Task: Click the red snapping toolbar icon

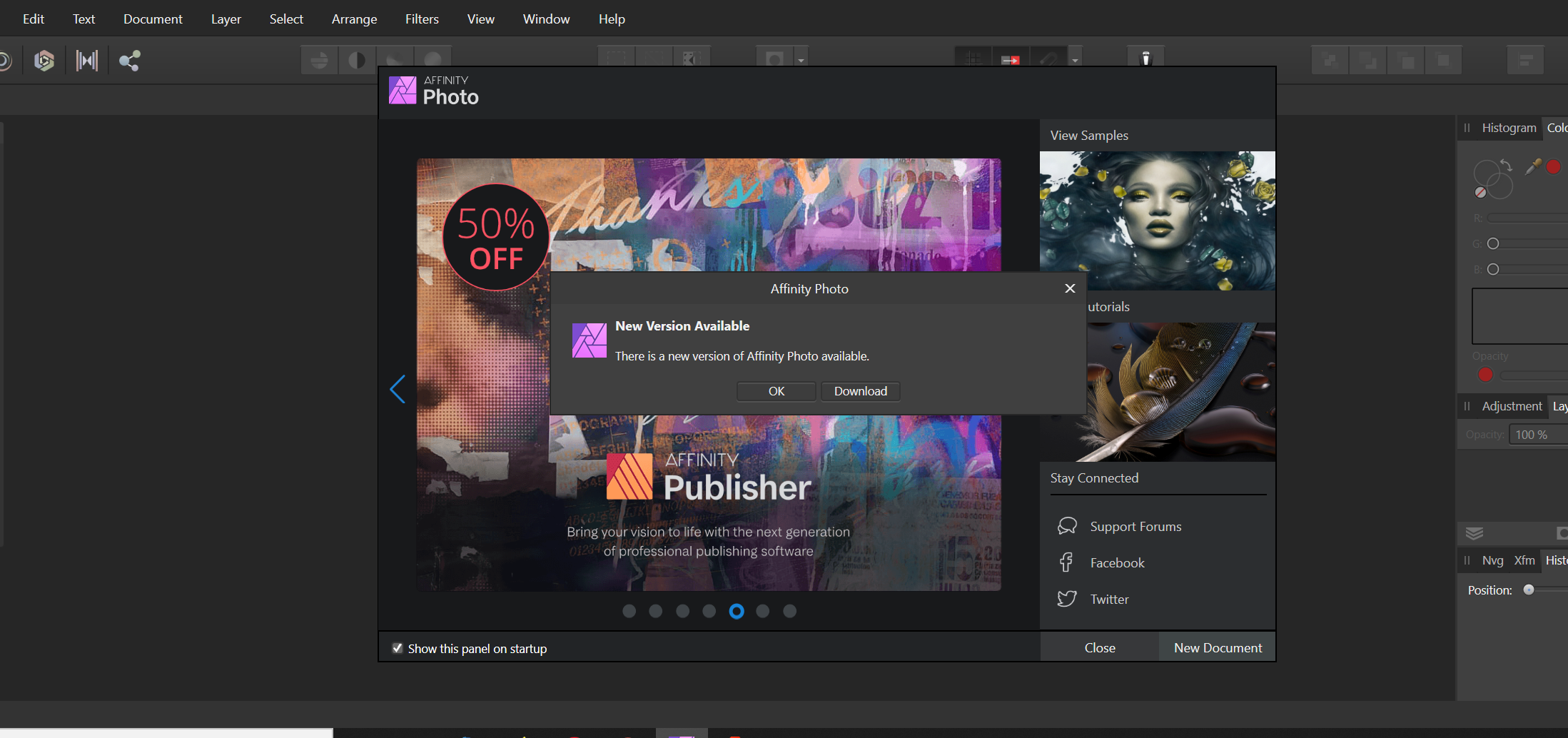Action: (x=1011, y=60)
